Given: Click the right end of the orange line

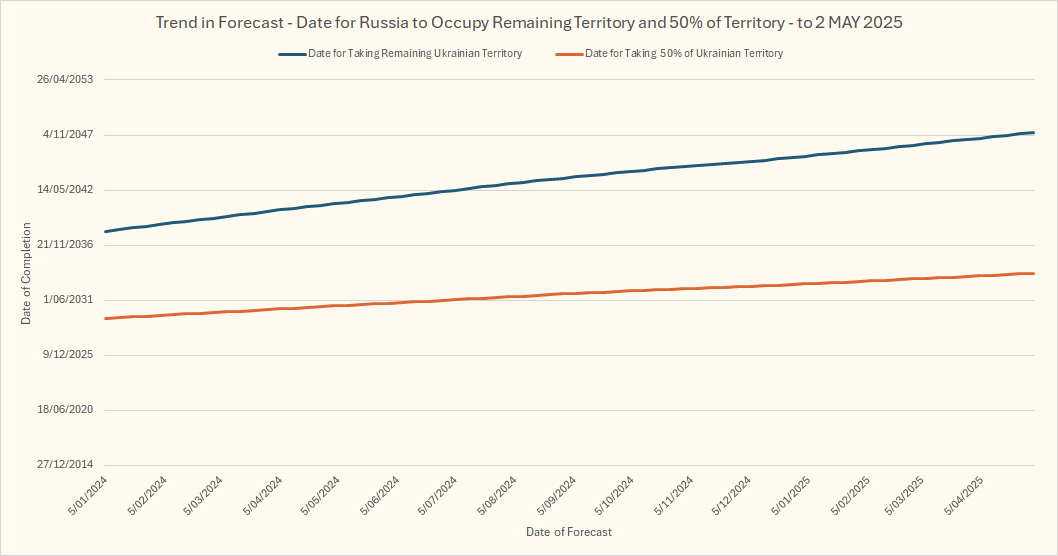Looking at the screenshot, I should coord(1033,273).
